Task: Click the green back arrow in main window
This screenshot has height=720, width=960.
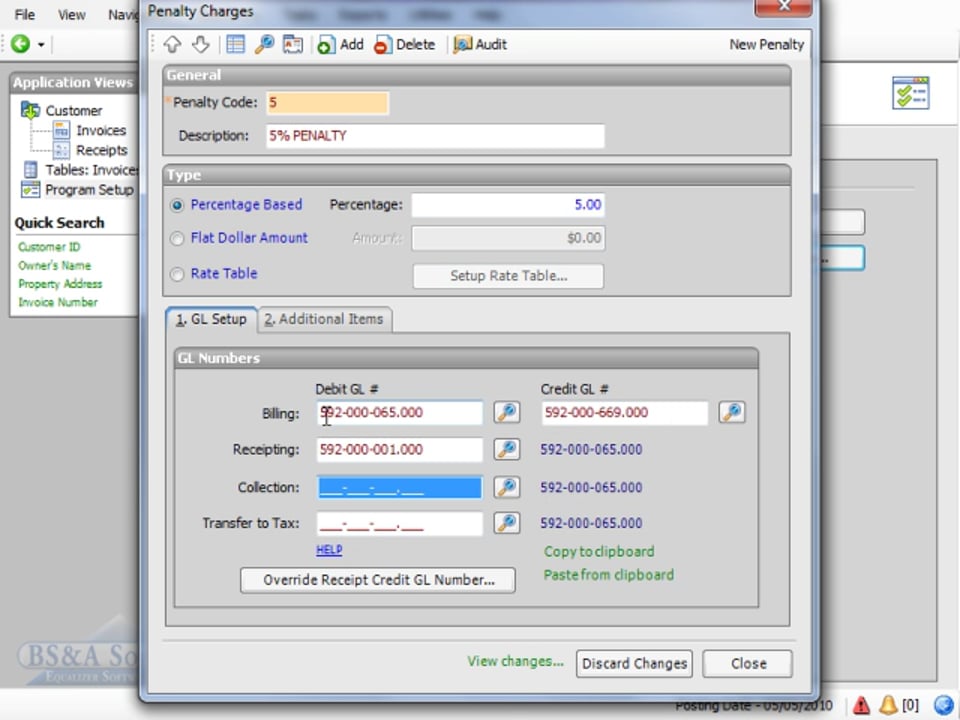Action: (20, 44)
